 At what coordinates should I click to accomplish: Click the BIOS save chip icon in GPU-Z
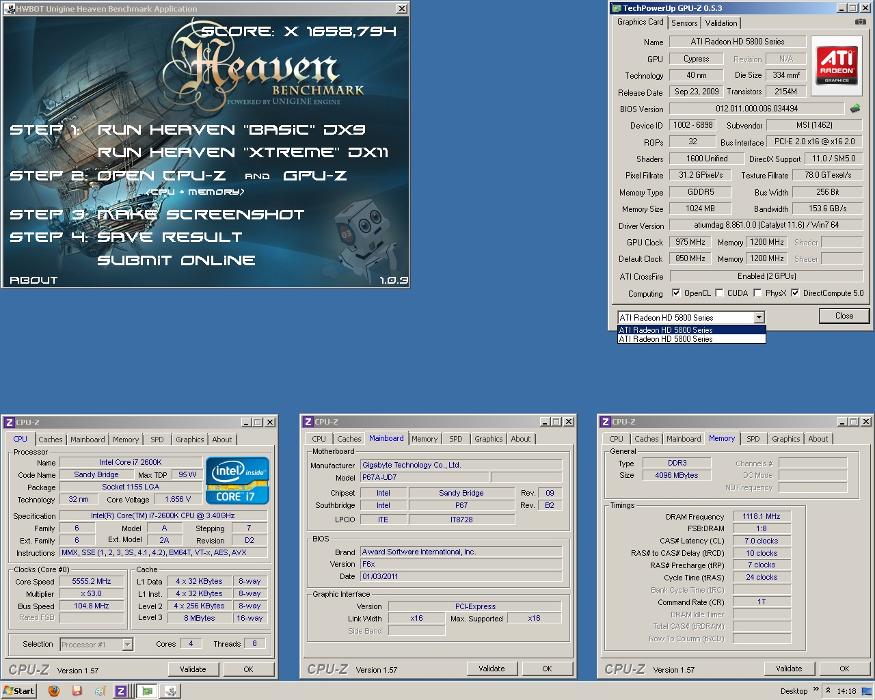tap(854, 108)
